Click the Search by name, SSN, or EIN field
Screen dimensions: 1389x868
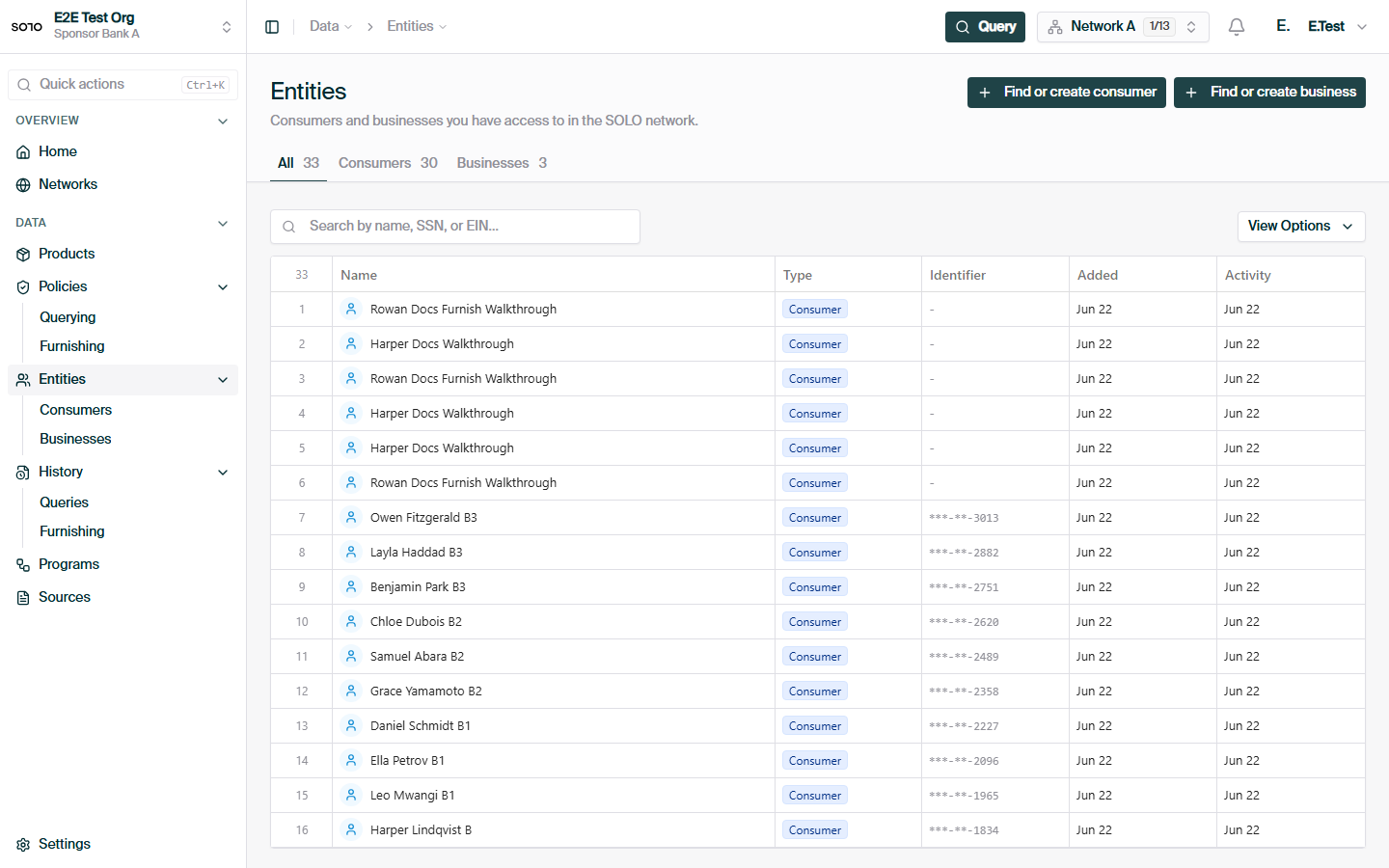coord(455,227)
